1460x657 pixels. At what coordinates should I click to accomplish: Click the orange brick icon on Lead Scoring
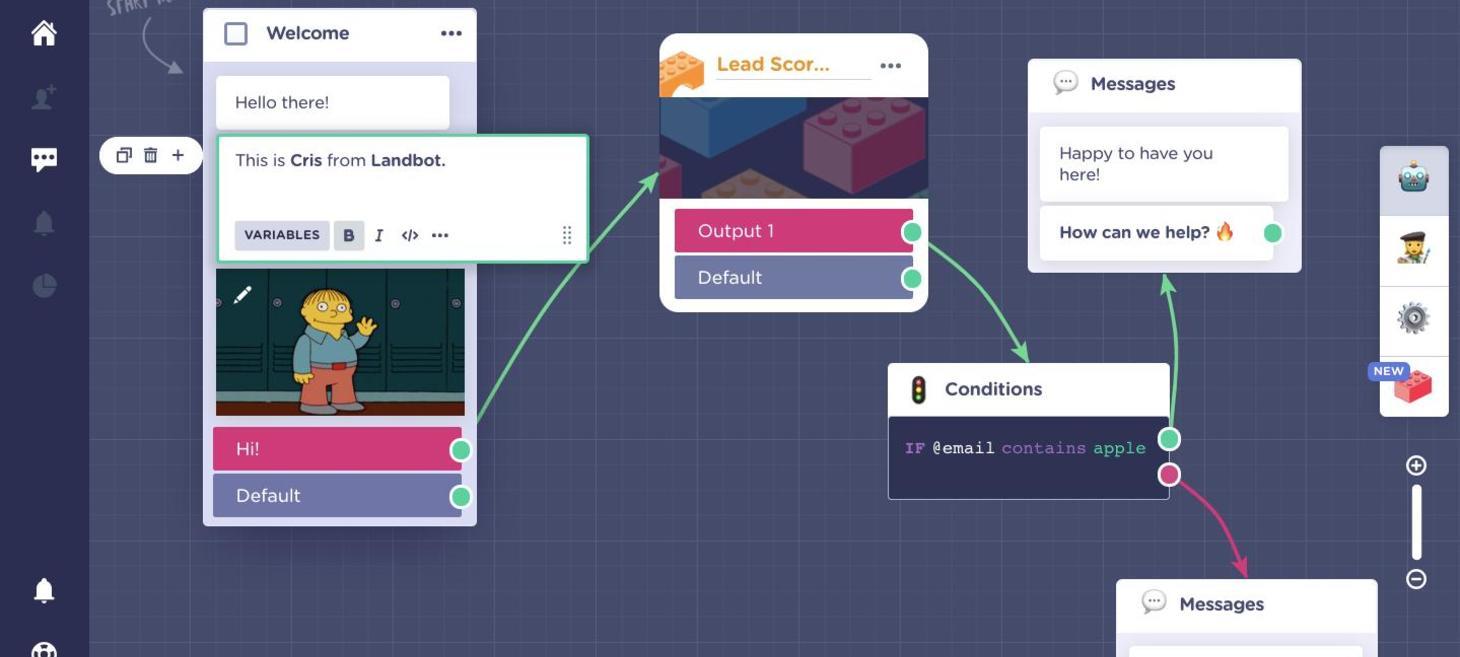682,72
